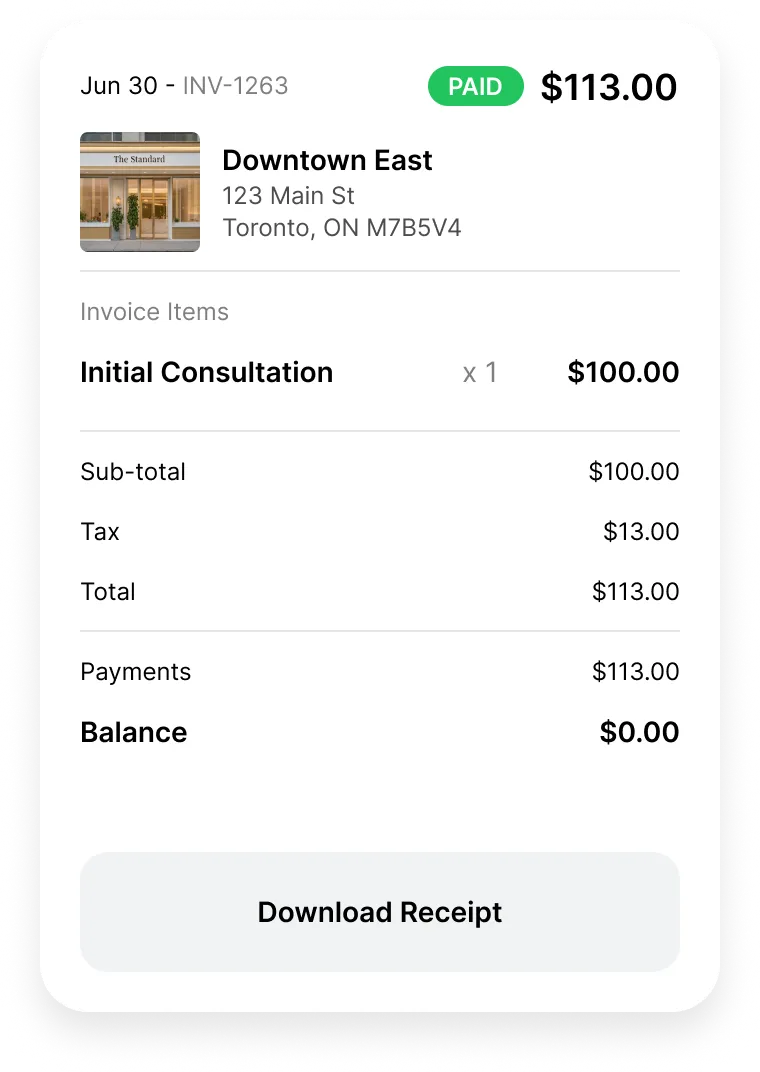This screenshot has width=760, height=1072.
Task: Click the Download Receipt button
Action: click(x=379, y=911)
